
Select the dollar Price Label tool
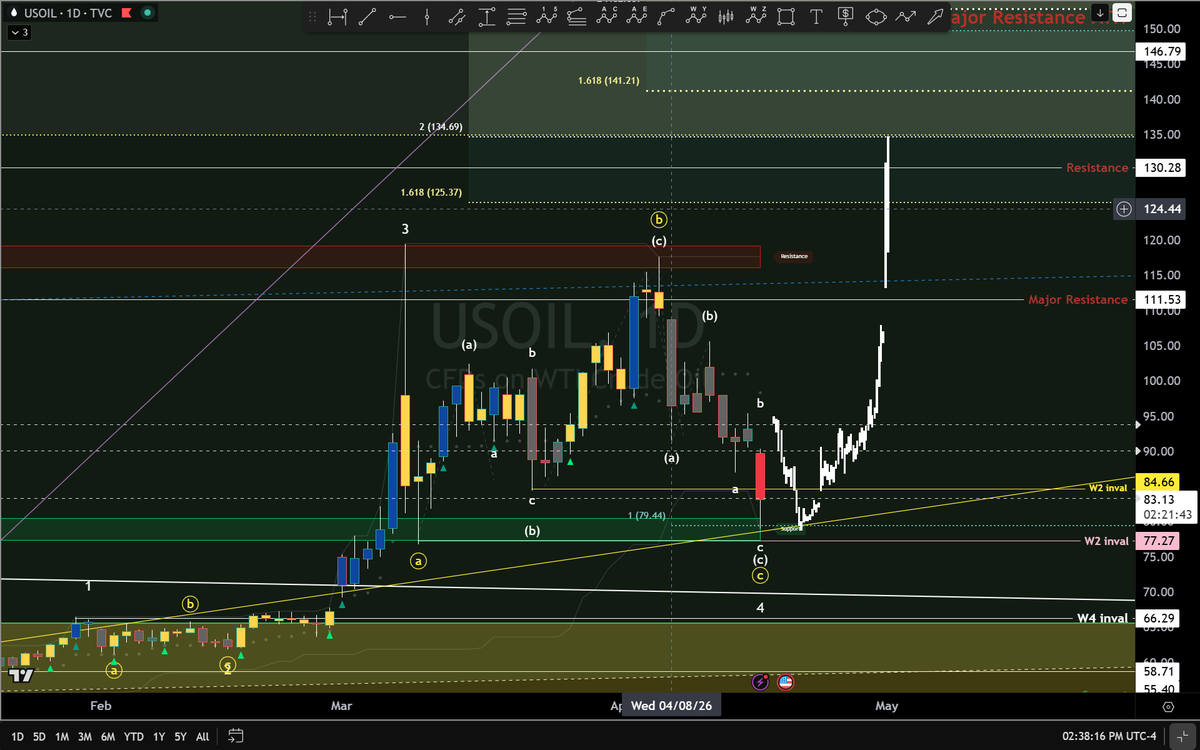(x=846, y=17)
